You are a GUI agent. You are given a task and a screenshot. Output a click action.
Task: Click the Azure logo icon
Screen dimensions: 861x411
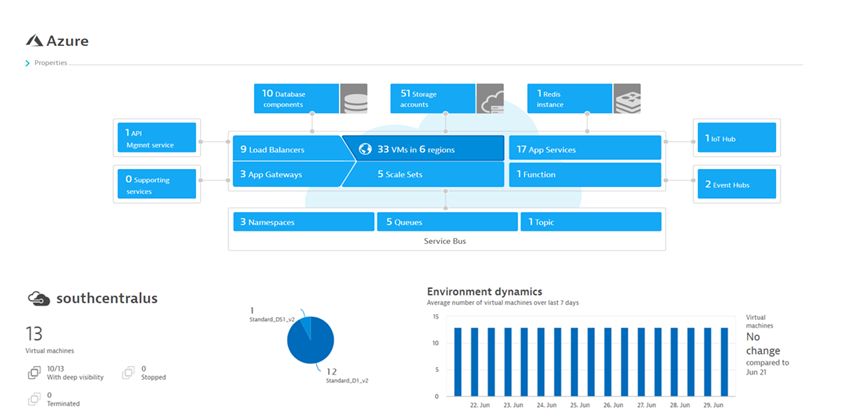[x=35, y=41]
